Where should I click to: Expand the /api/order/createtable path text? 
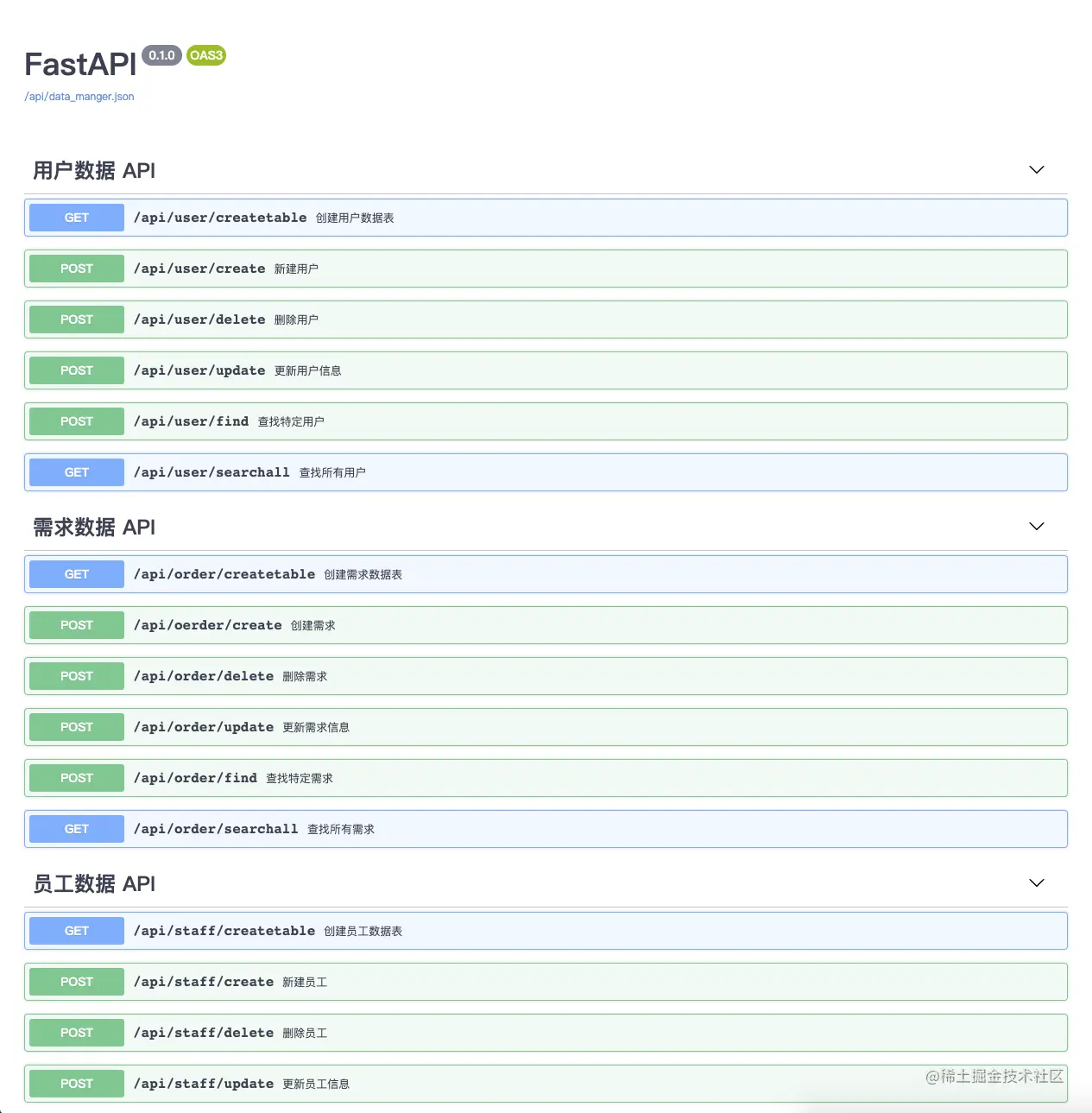pos(224,574)
